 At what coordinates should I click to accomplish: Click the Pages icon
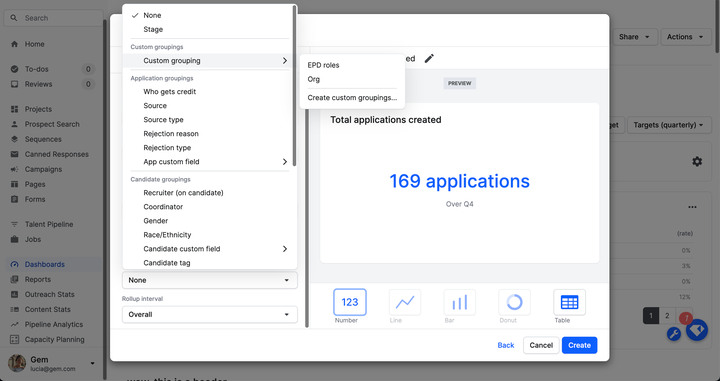15,184
